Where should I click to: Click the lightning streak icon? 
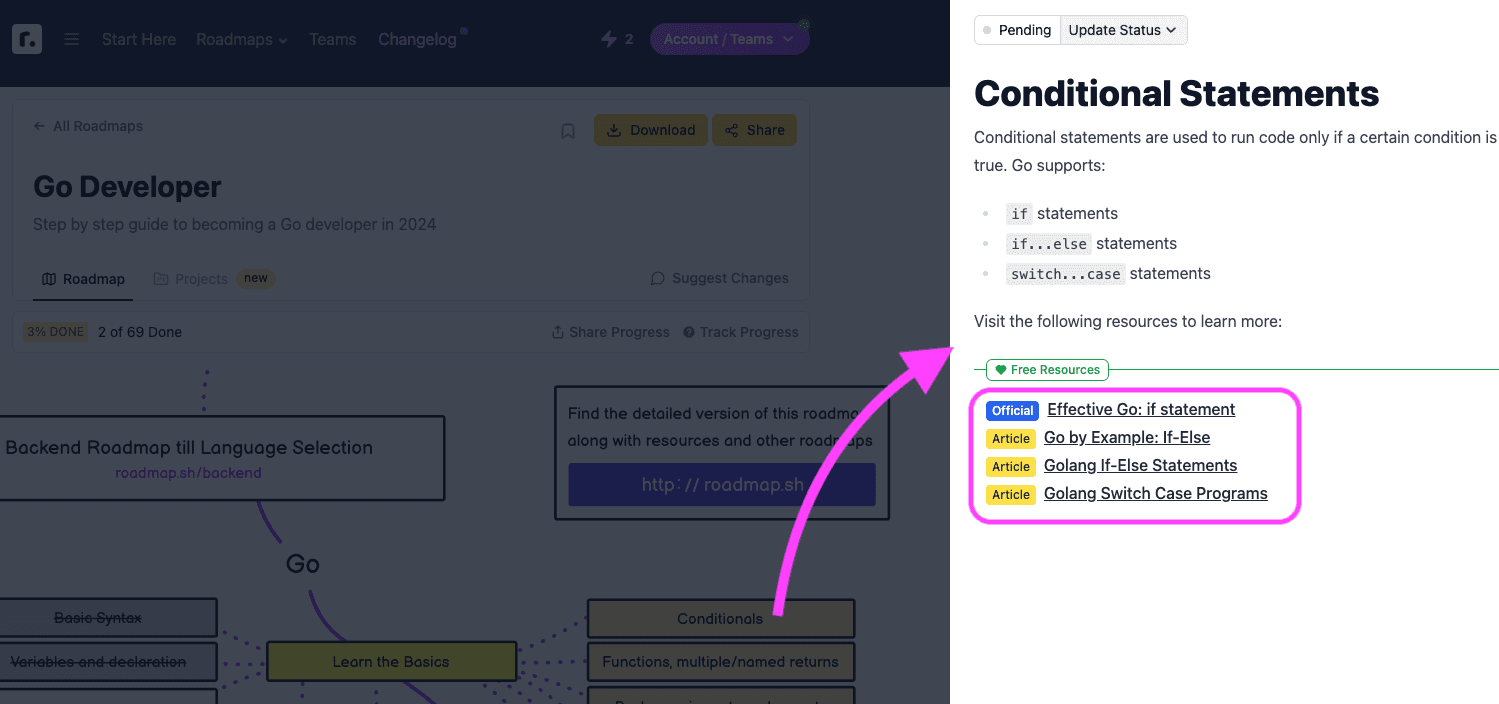click(609, 39)
